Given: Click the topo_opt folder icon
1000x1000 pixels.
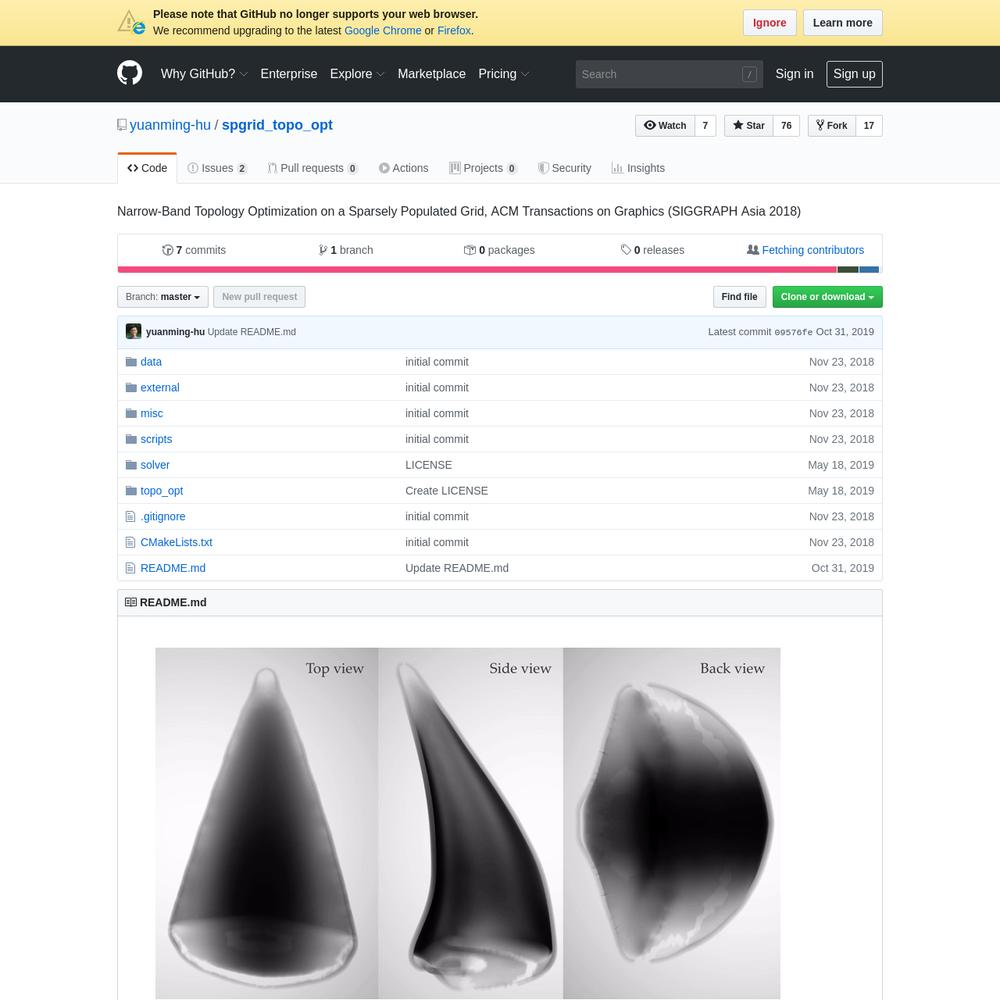Looking at the screenshot, I should (131, 490).
